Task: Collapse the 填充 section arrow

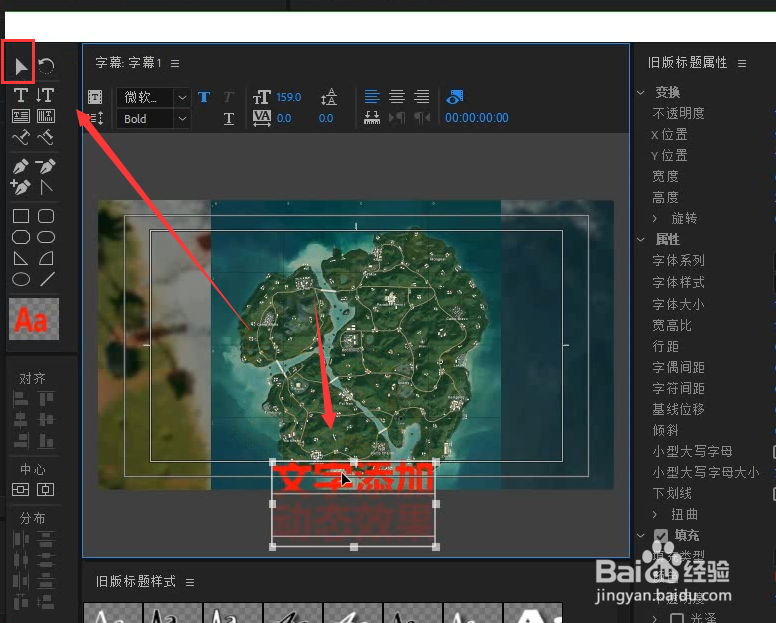Action: 641,535
